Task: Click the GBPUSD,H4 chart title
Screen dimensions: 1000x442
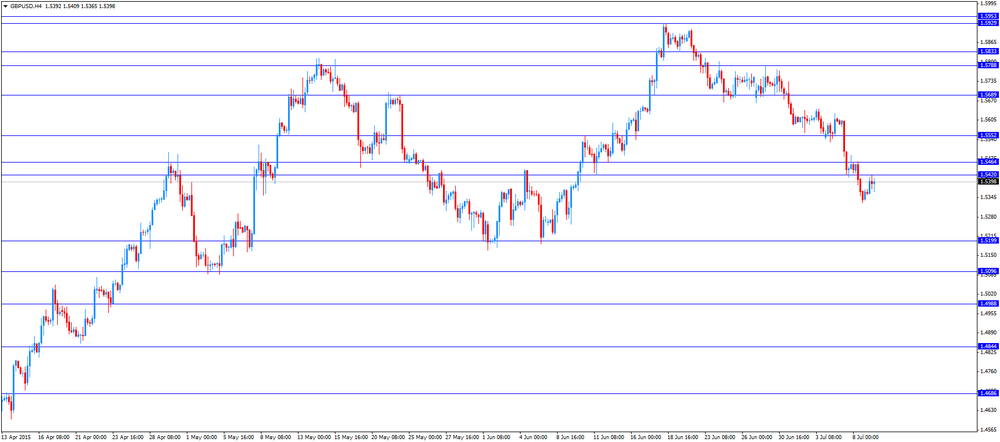Action: click(26, 6)
